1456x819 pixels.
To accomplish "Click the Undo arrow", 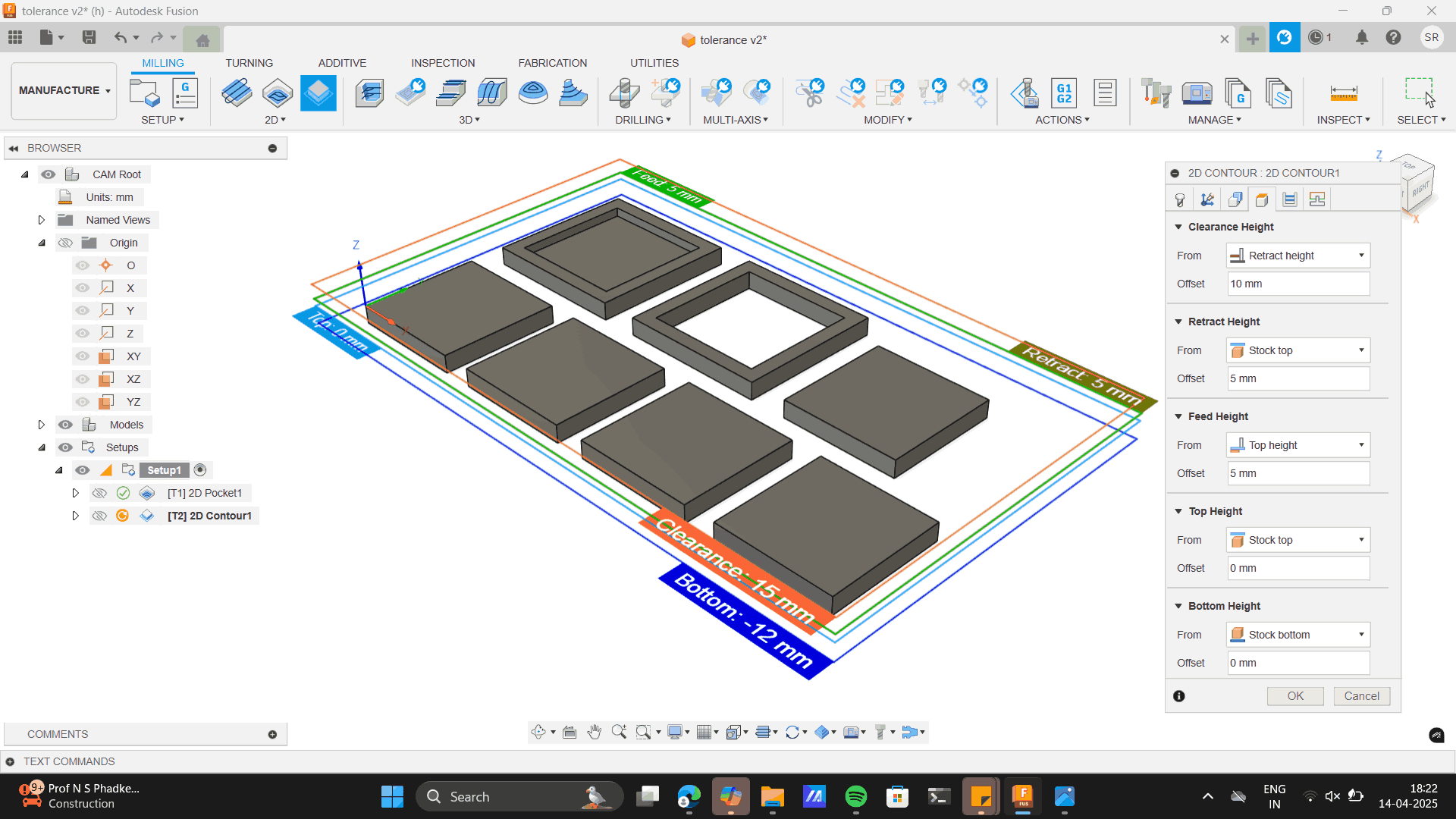I will [120, 37].
